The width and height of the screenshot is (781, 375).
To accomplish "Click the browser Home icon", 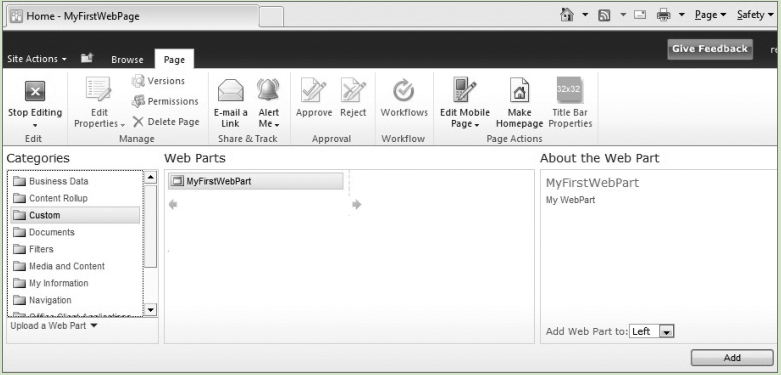I will pyautogui.click(x=567, y=15).
